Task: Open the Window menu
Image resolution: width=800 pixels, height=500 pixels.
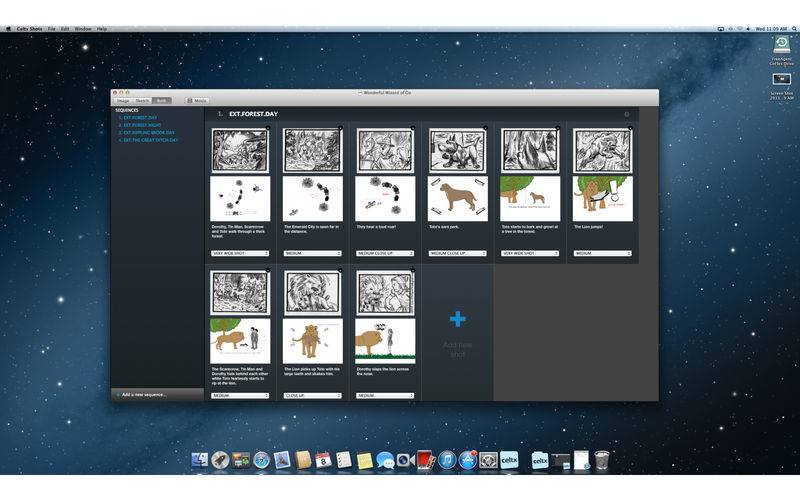Action: click(83, 29)
